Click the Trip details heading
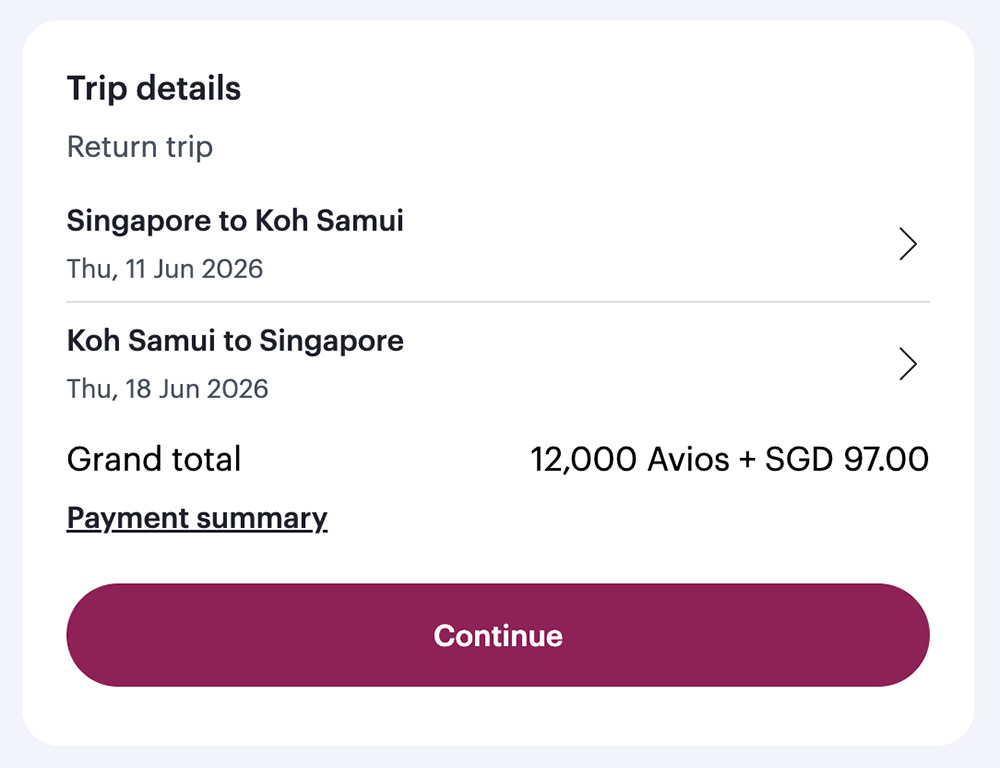 click(x=154, y=88)
